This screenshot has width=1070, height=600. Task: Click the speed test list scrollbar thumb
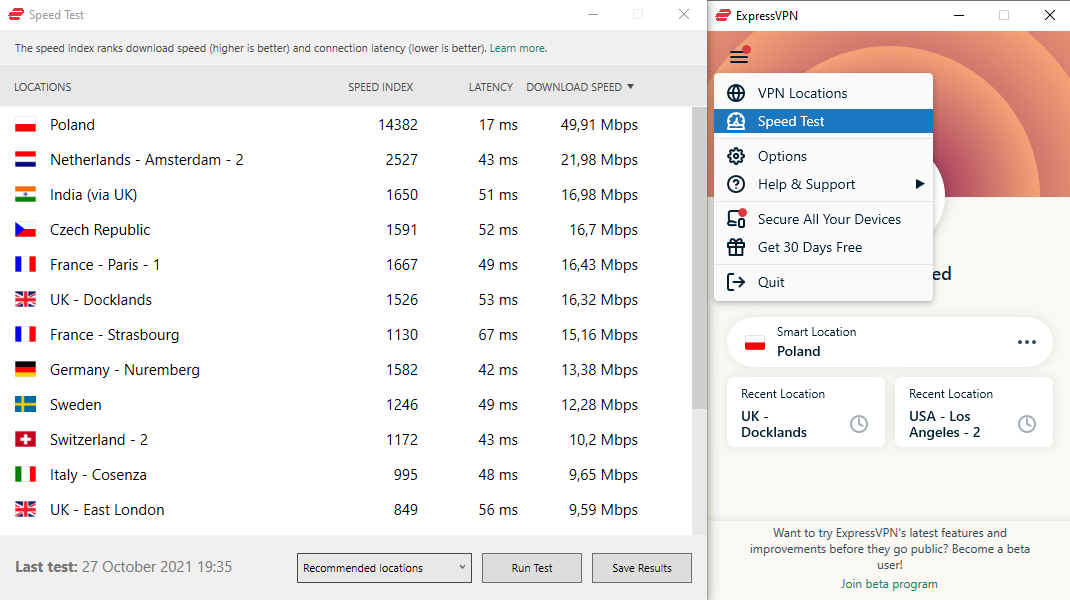(x=699, y=258)
